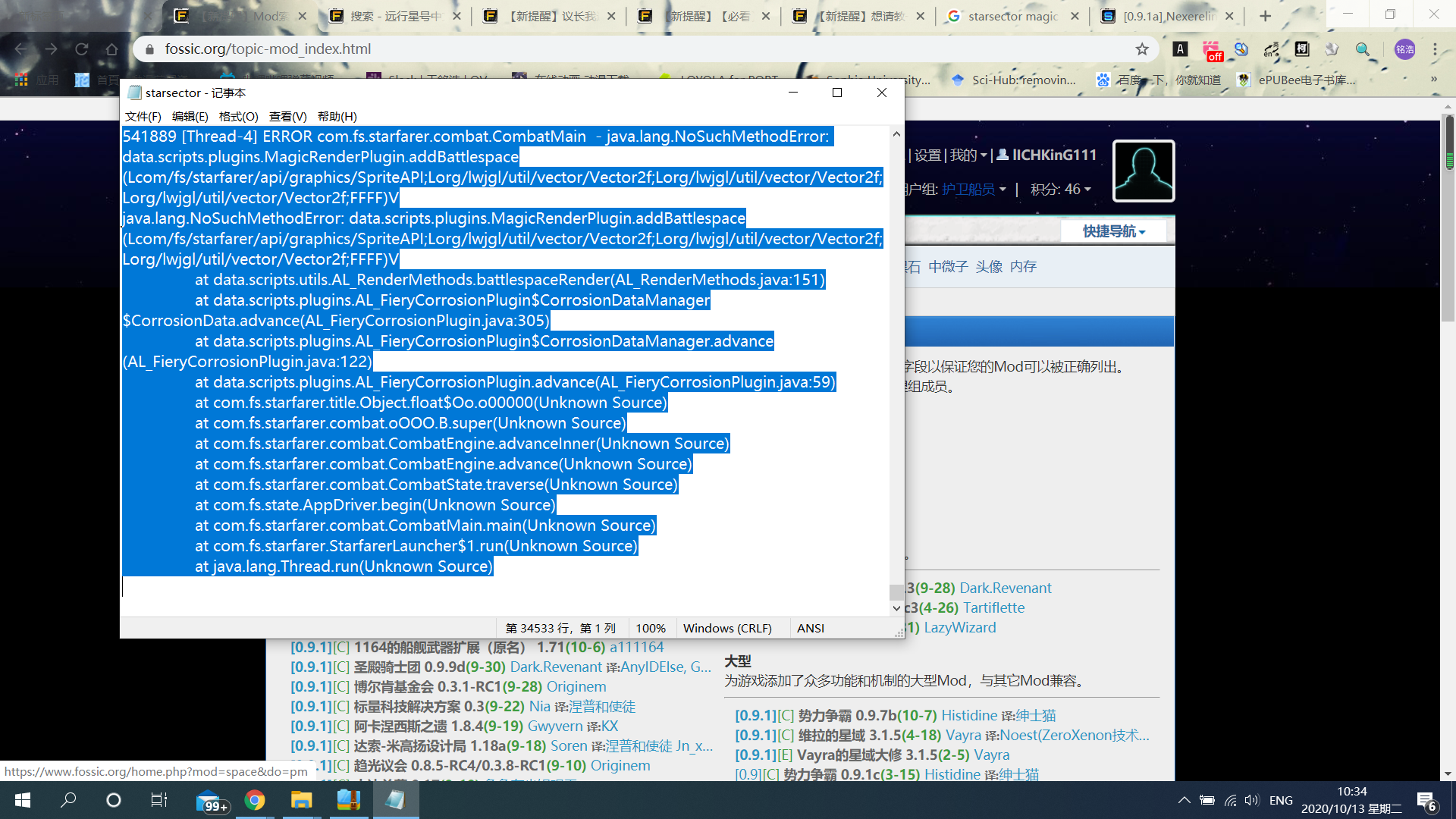Image resolution: width=1456 pixels, height=819 pixels.
Task: Open Chrome three-dot menu
Action: point(1435,49)
